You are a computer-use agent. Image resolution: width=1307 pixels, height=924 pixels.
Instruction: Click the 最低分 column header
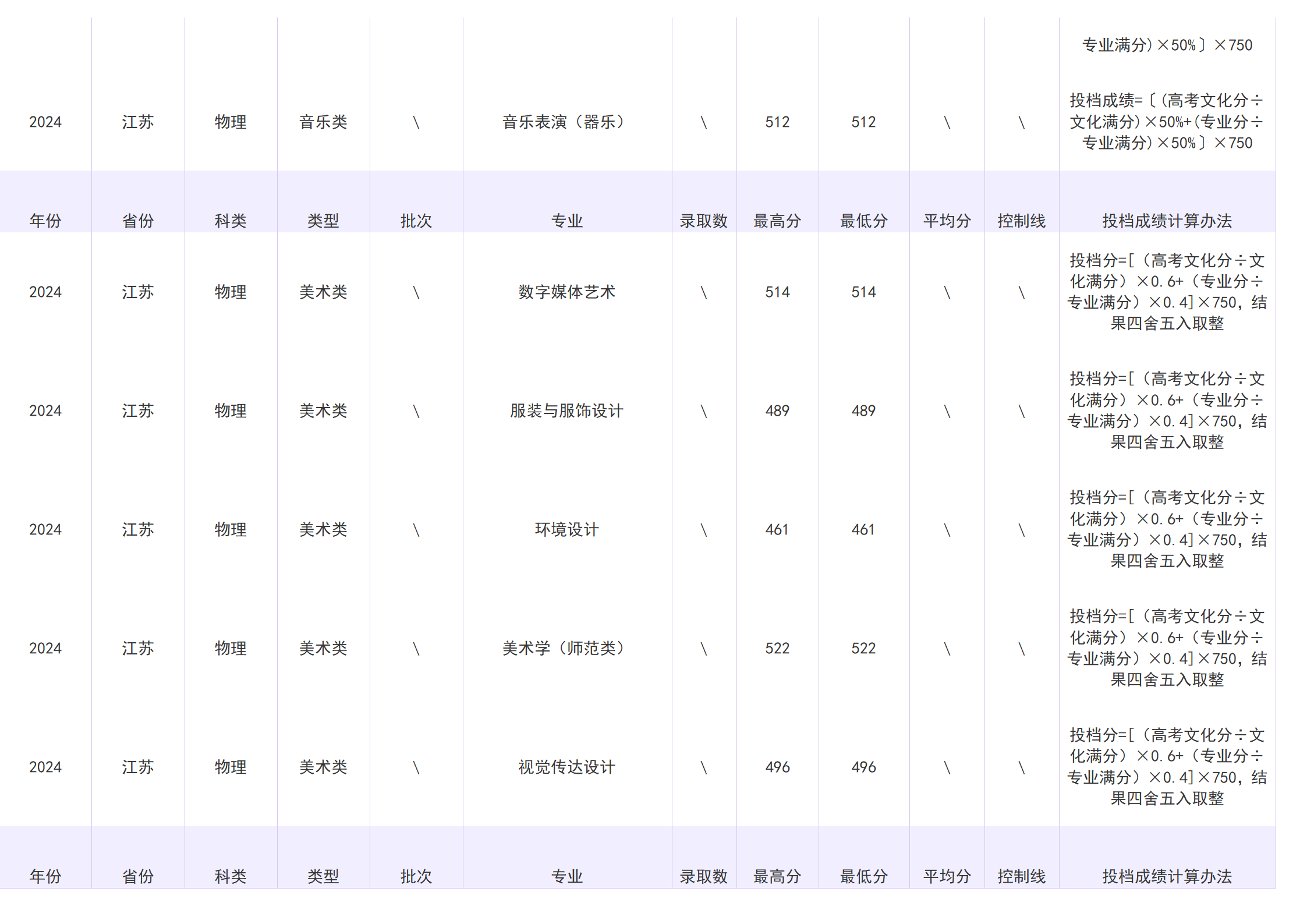point(863,221)
